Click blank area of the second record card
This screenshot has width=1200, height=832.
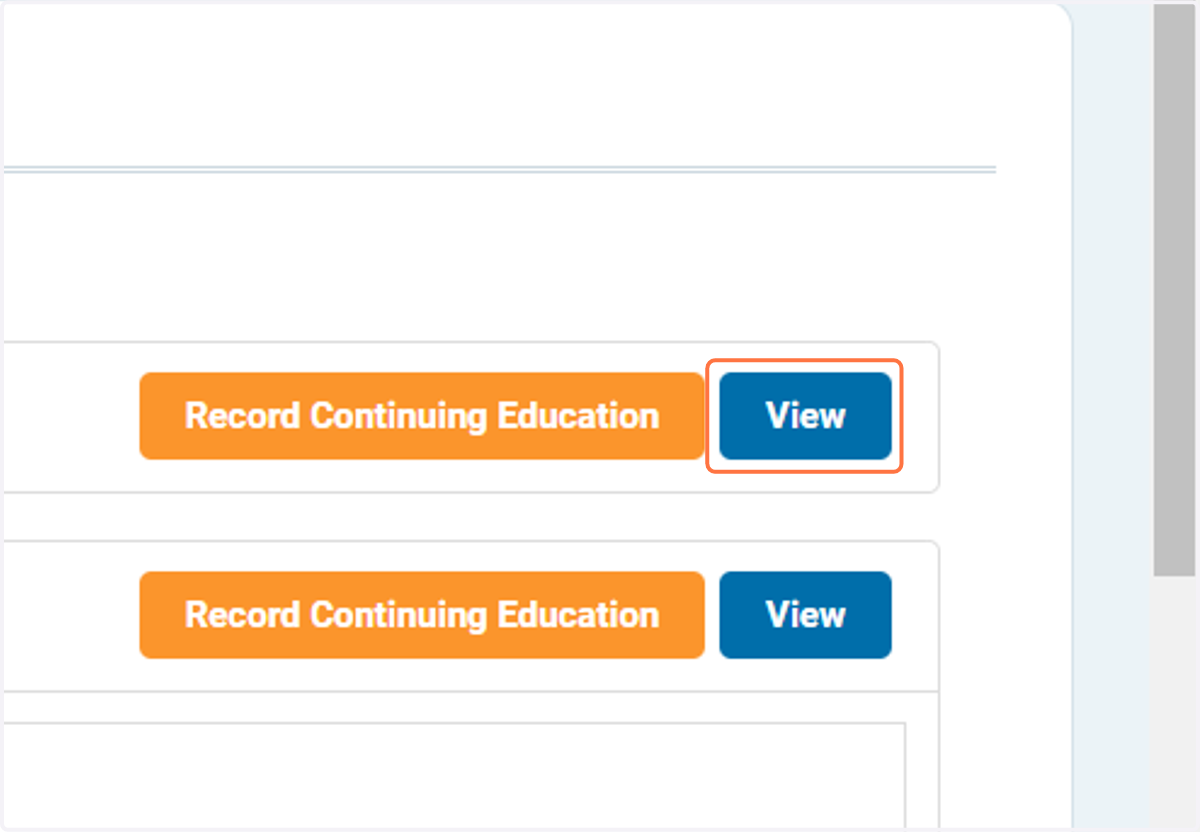coord(70,615)
